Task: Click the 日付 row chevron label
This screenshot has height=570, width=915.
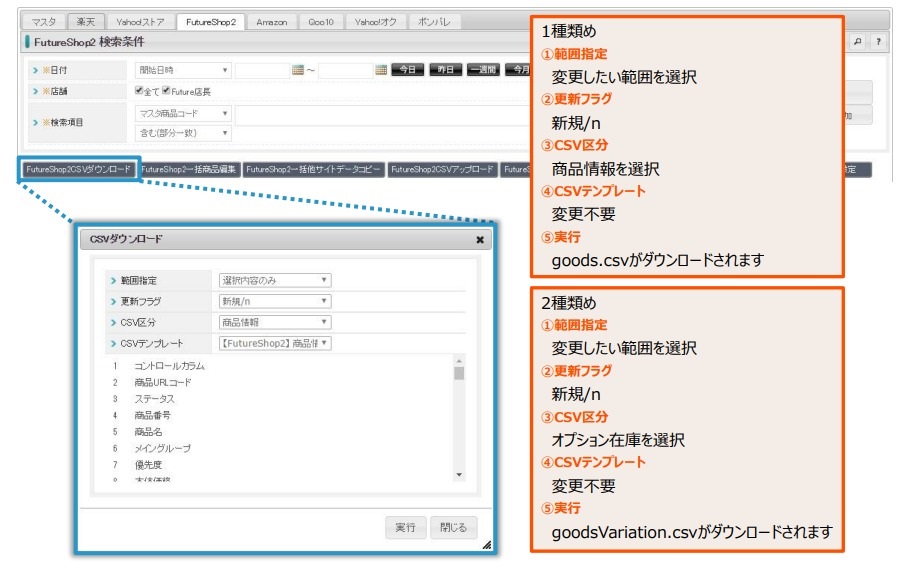Action: click(x=50, y=70)
